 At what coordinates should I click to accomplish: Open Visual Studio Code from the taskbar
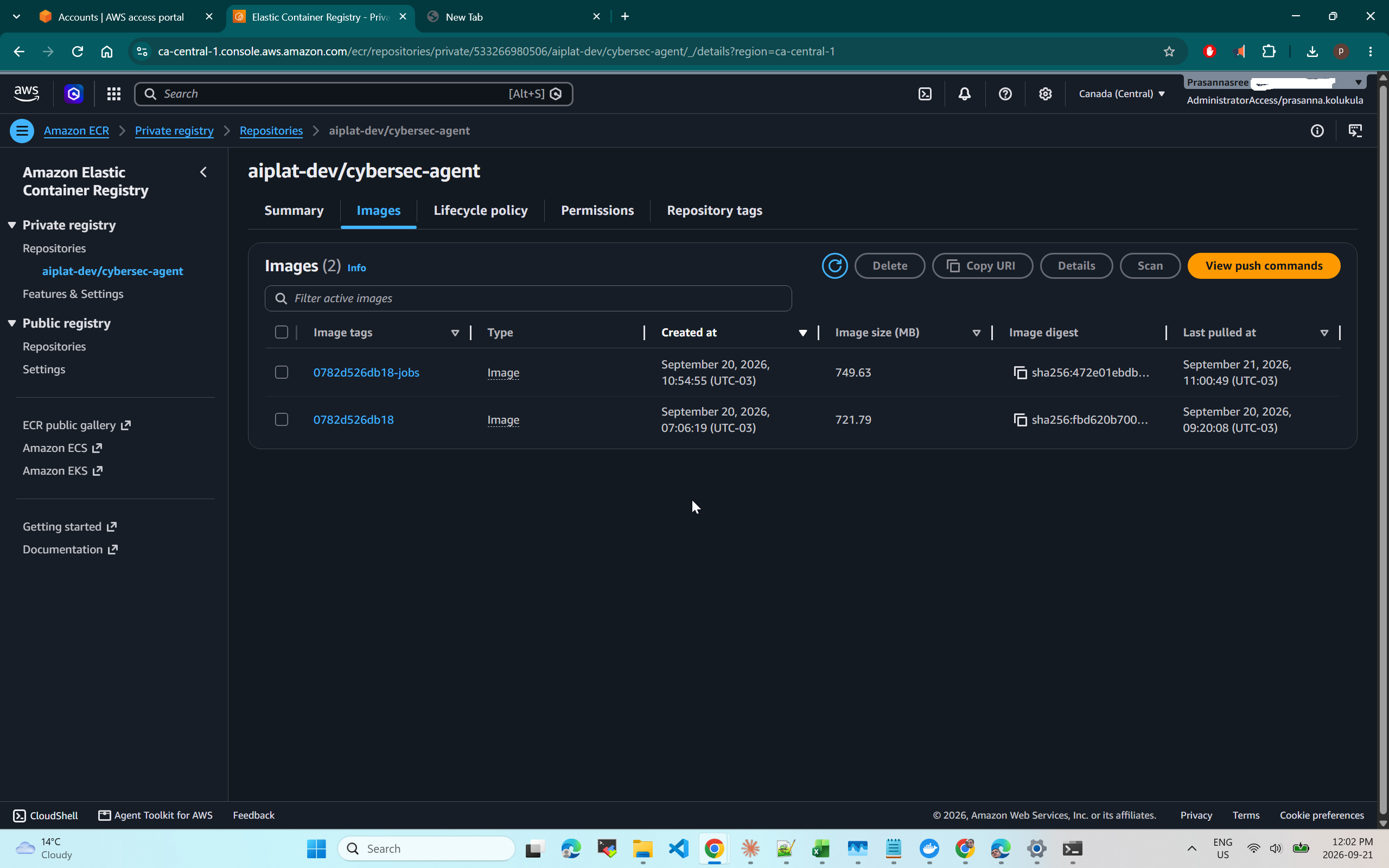pos(678,848)
